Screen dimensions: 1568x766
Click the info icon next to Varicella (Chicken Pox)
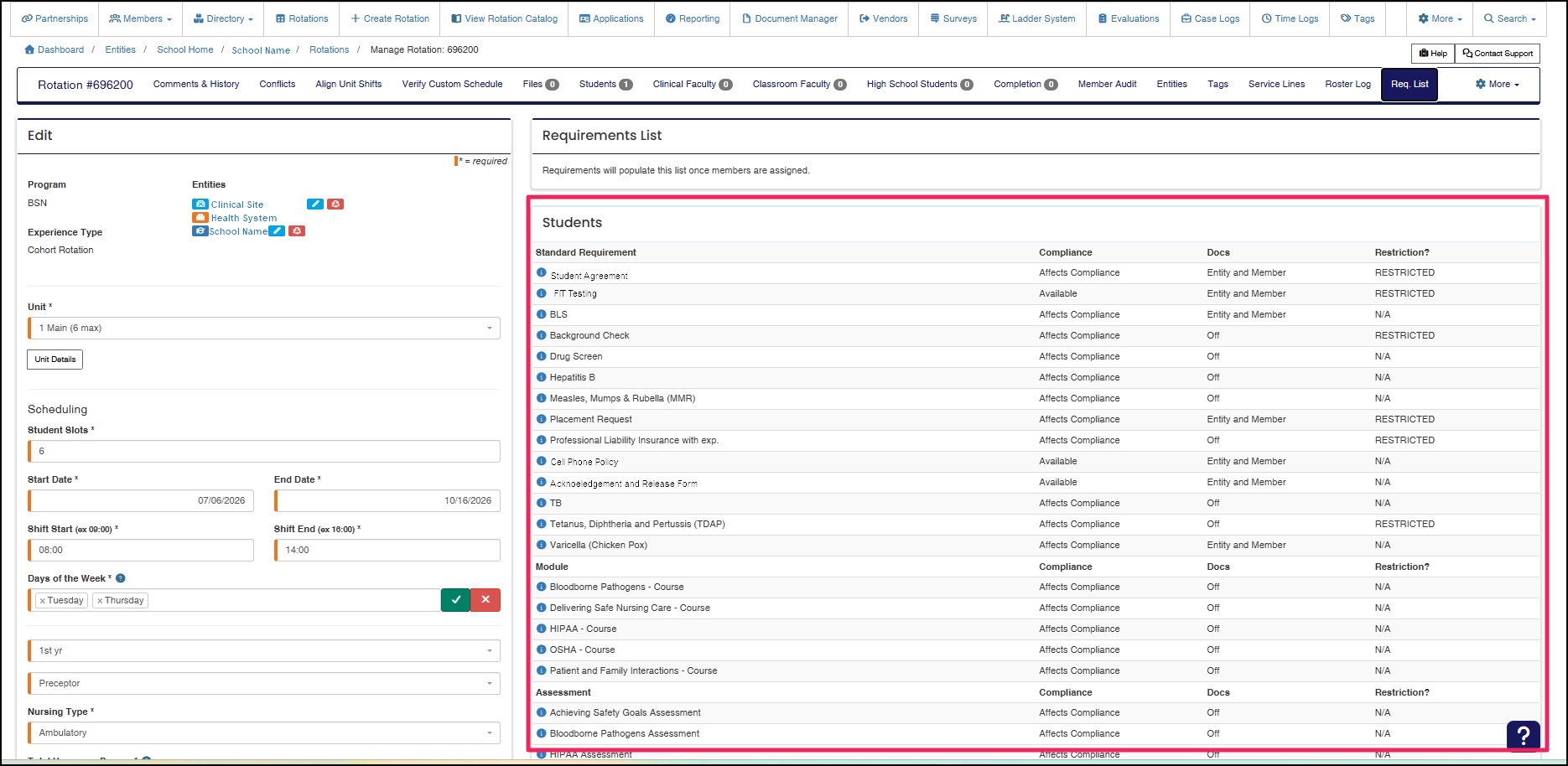point(542,545)
